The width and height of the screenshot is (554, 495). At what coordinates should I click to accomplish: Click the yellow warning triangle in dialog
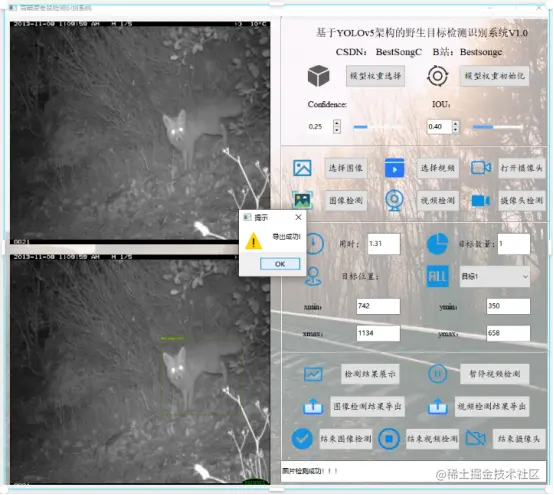coord(253,241)
